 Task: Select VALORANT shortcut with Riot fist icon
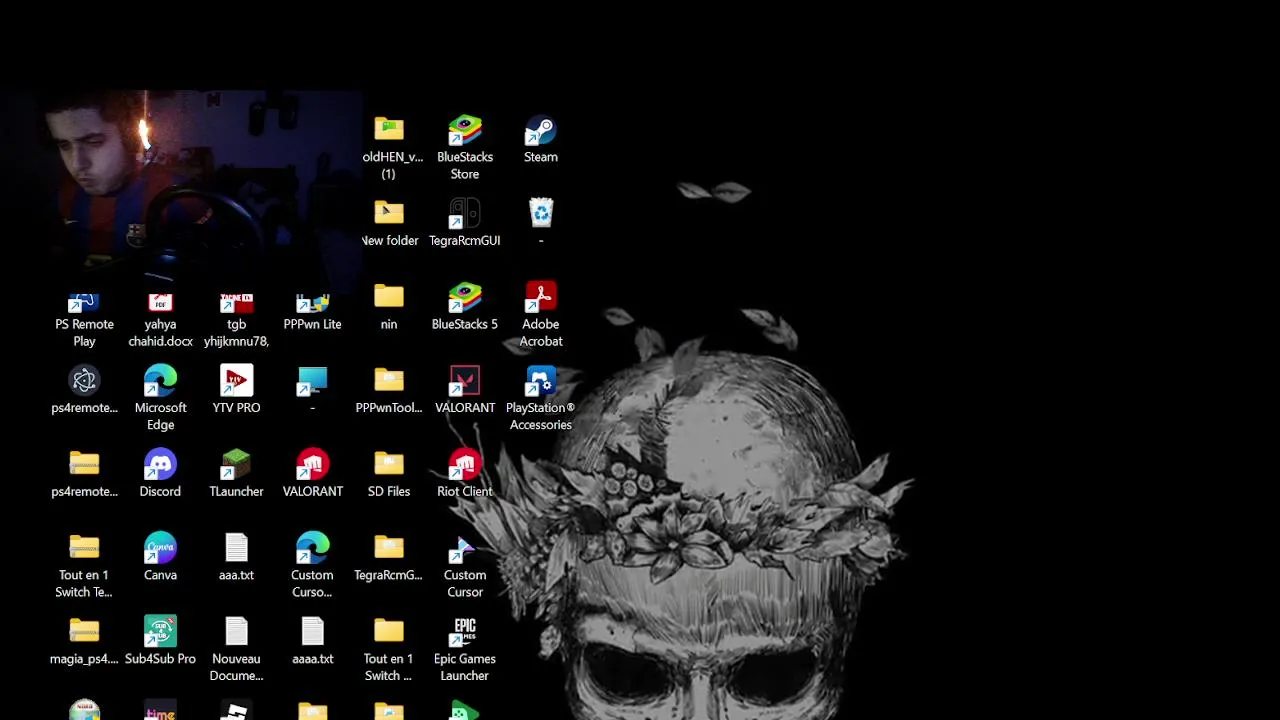(312, 474)
